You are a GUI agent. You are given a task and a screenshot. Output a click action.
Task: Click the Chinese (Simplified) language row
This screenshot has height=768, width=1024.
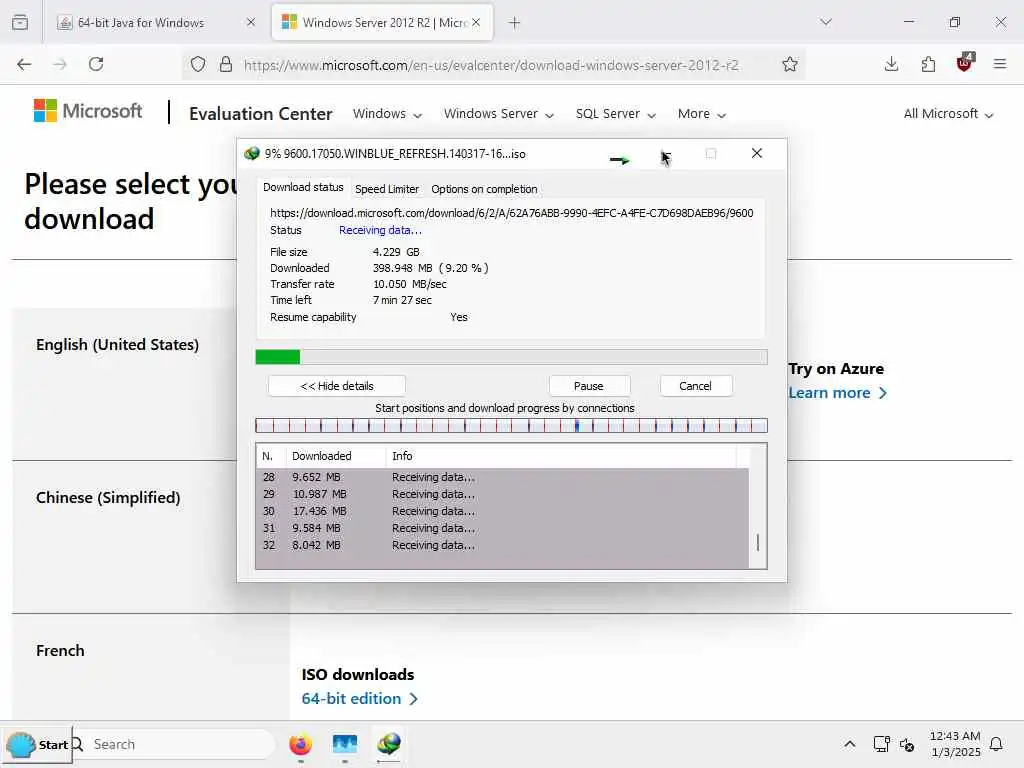click(108, 498)
